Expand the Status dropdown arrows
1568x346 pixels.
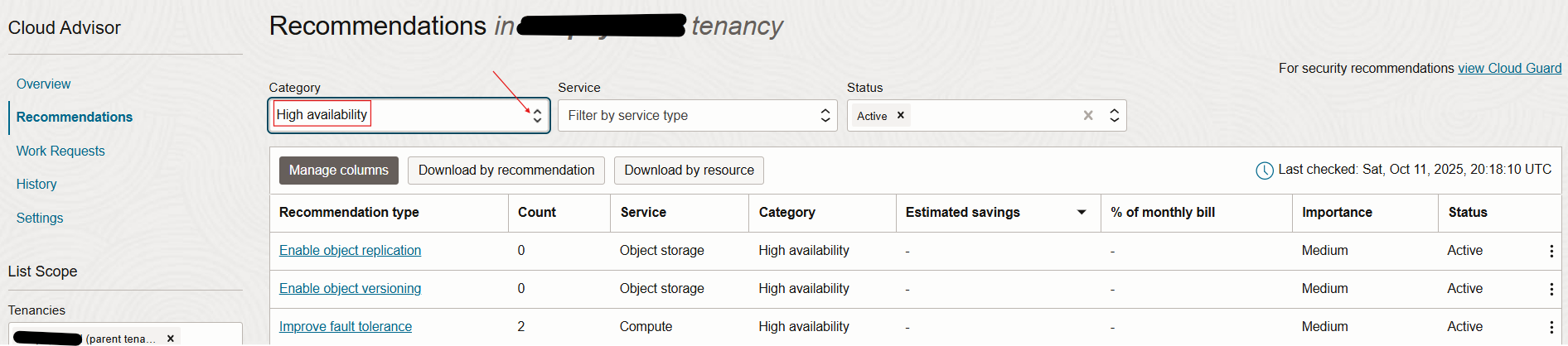(x=1114, y=116)
